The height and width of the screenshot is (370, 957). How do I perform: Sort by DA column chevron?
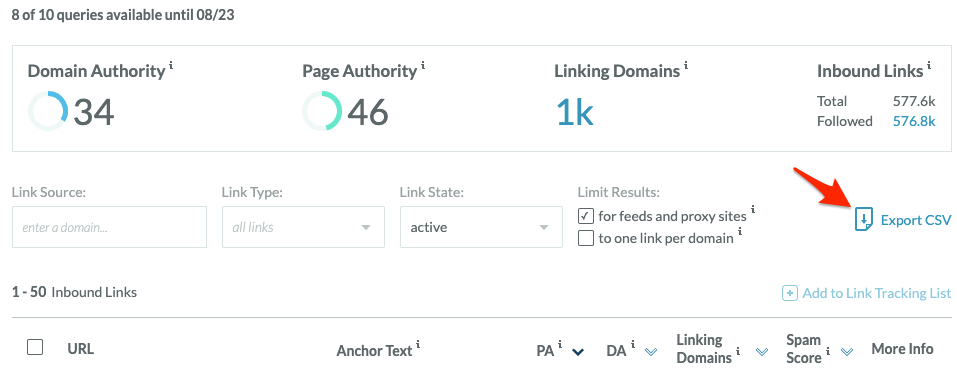[x=651, y=351]
